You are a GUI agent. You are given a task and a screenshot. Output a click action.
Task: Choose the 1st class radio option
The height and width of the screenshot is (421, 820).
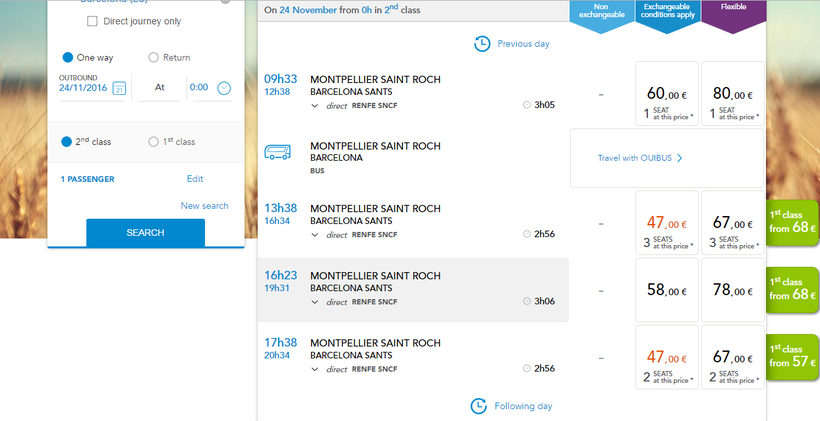[x=153, y=142]
